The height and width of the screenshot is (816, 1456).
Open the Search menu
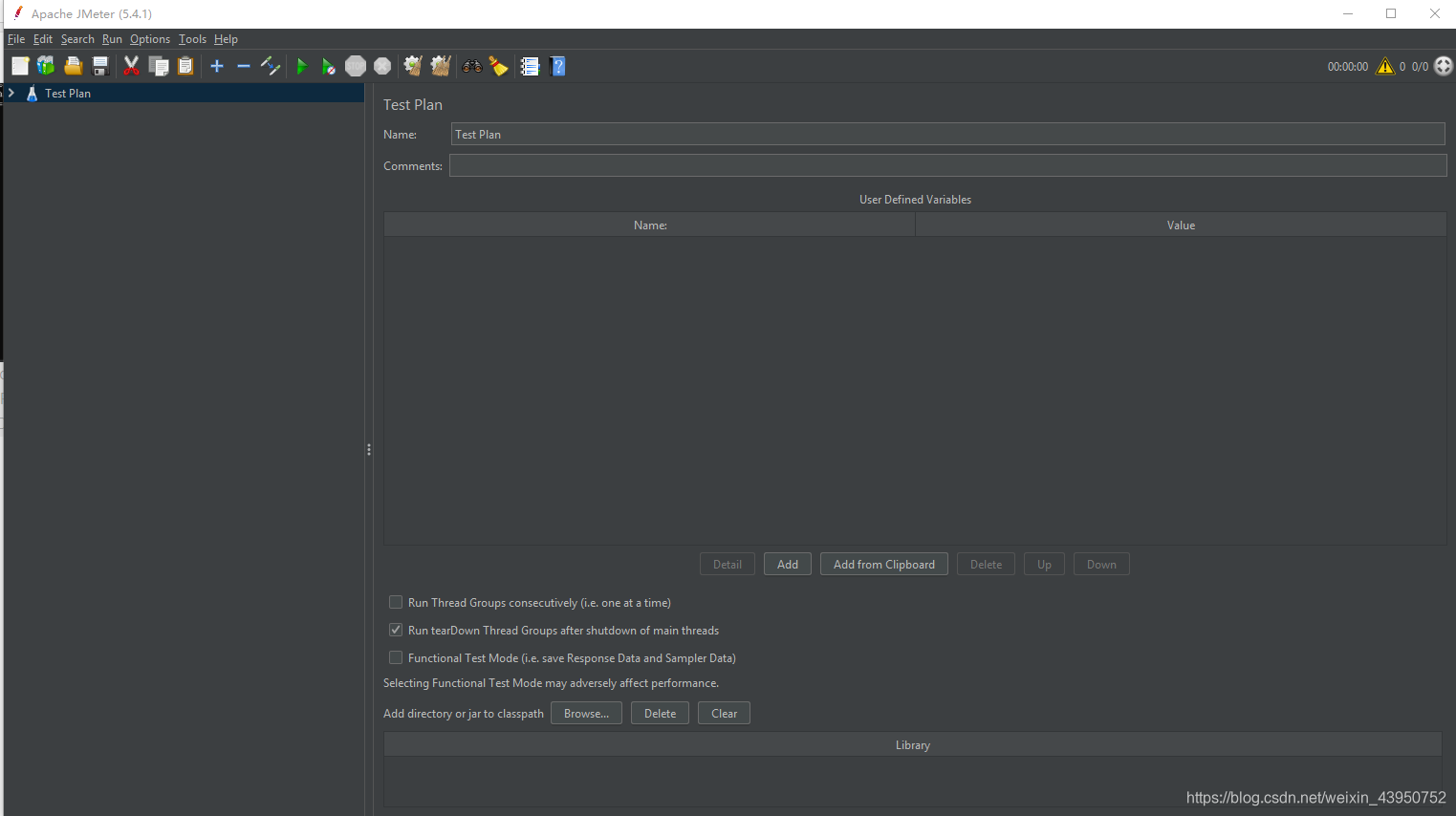[77, 39]
